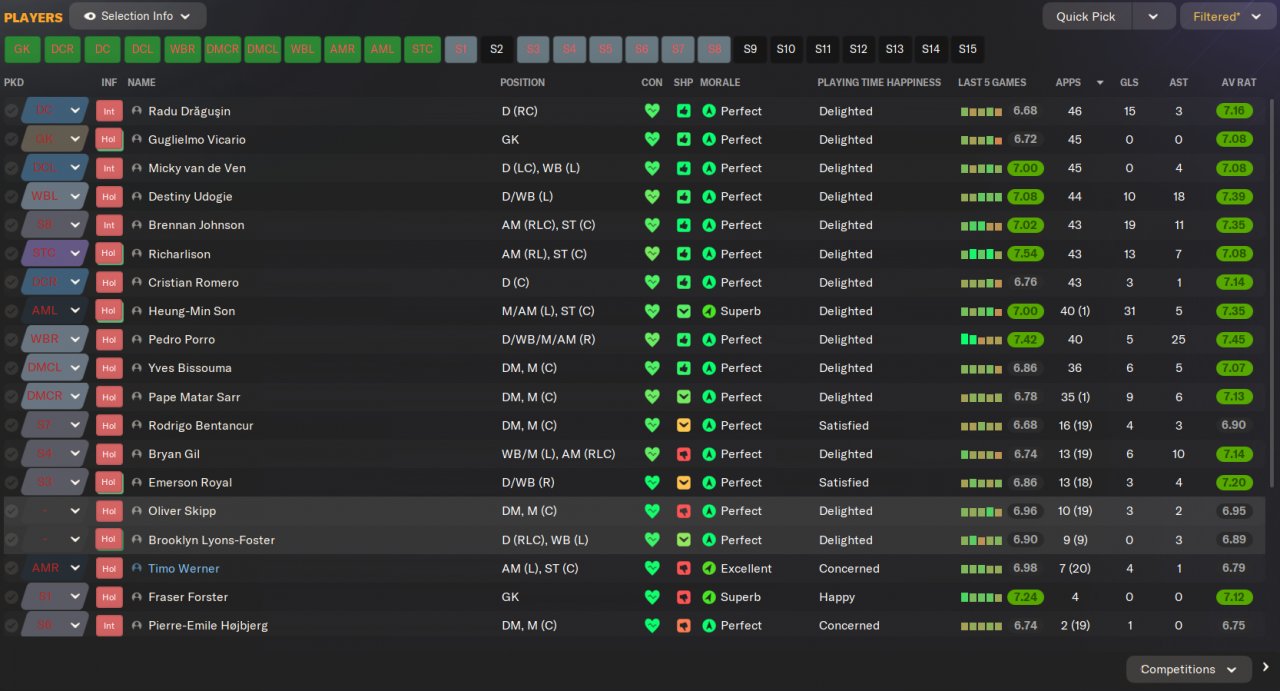The image size is (1280, 691).
Task: Open Timo Werner's player link
Action: (x=184, y=568)
